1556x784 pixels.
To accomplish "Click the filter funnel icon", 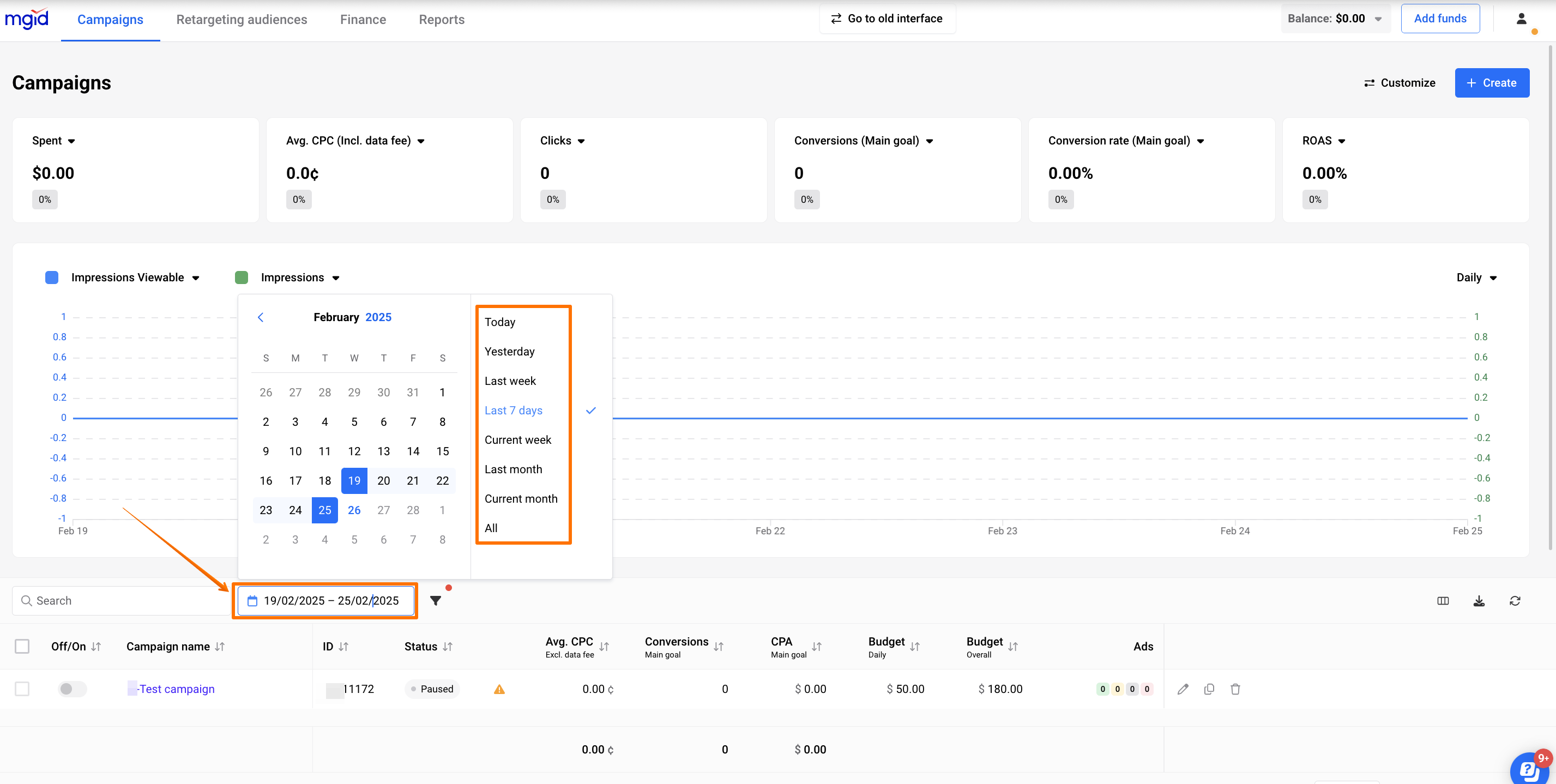I will click(435, 600).
